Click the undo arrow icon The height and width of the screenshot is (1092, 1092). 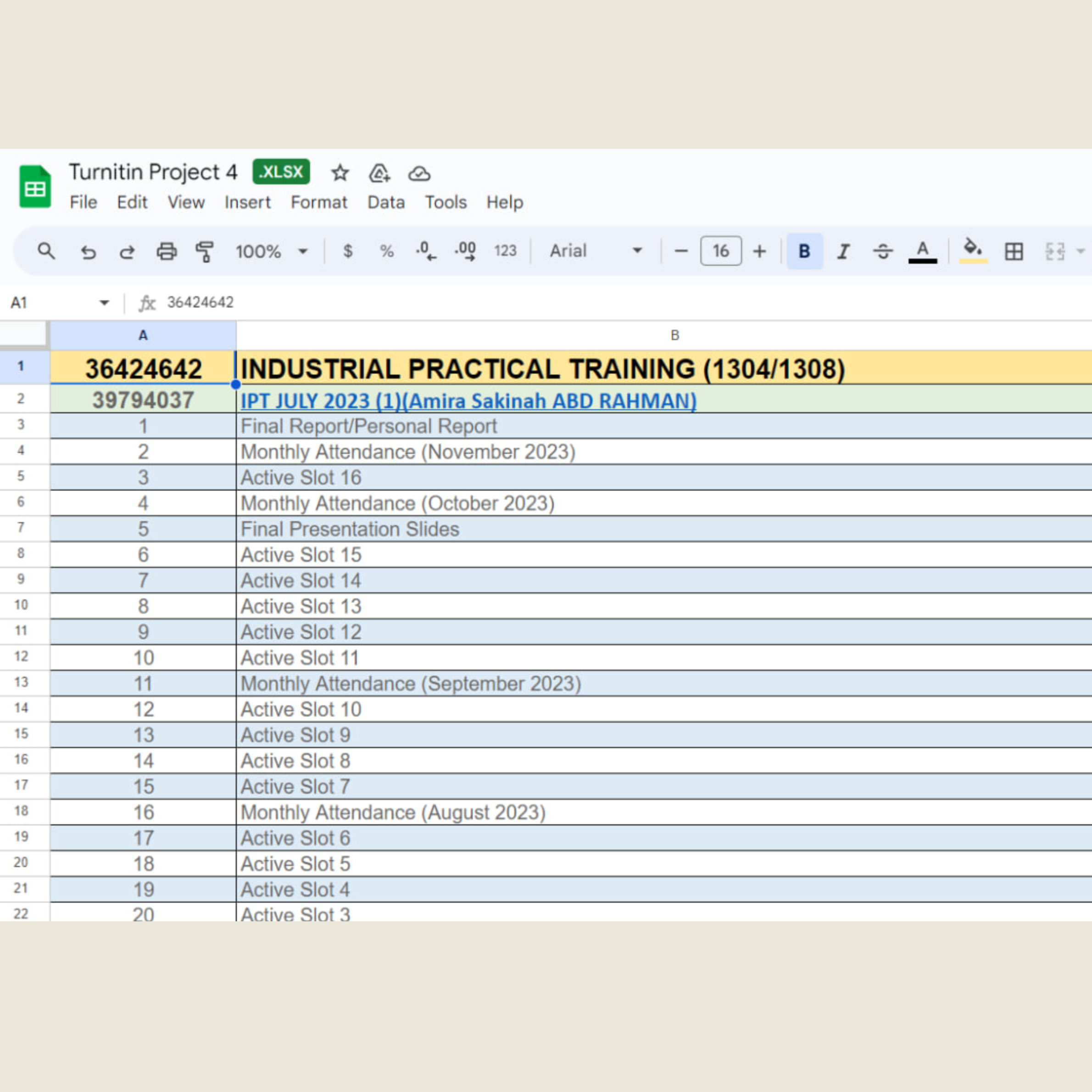(x=88, y=251)
